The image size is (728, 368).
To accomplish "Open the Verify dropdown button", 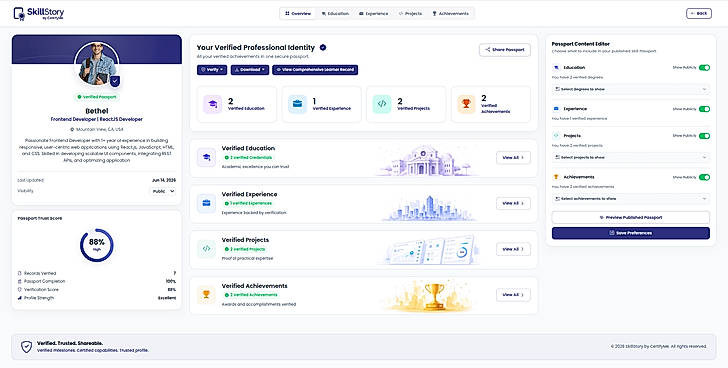I will click(212, 70).
